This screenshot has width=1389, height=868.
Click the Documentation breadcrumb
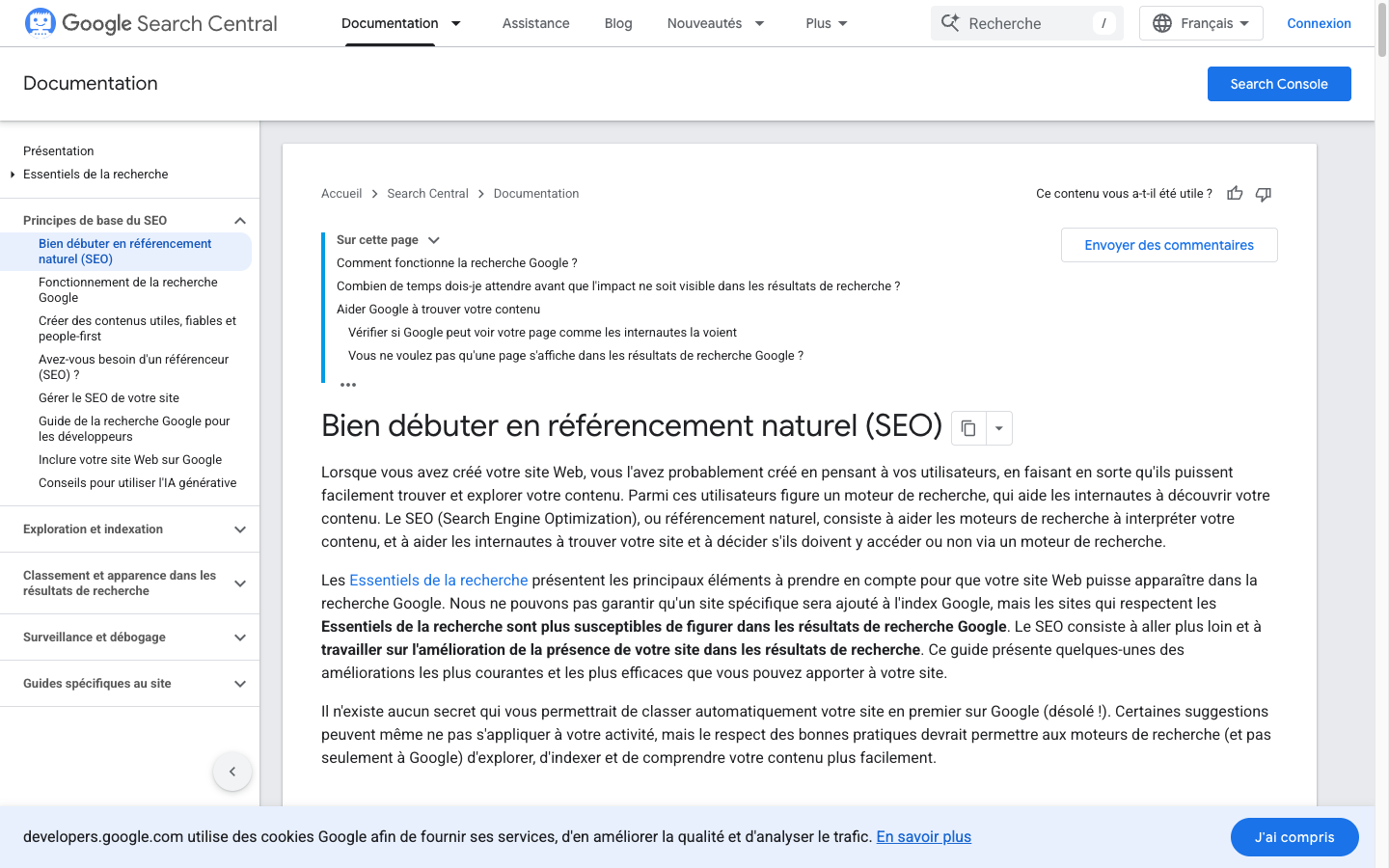[x=536, y=194]
